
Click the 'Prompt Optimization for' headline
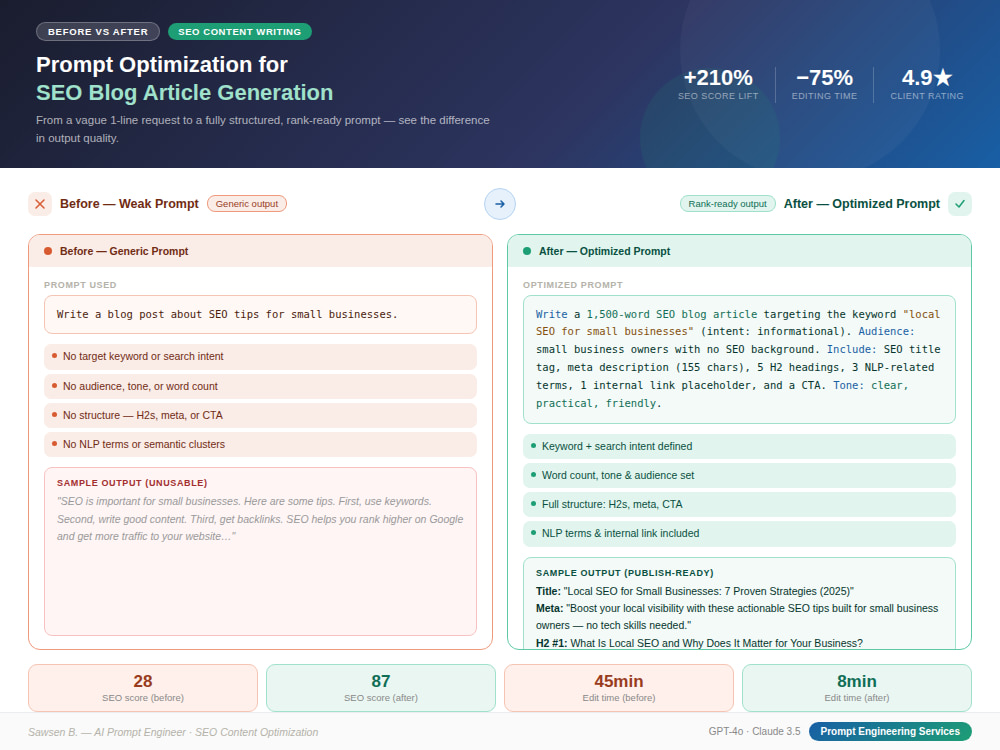point(162,65)
